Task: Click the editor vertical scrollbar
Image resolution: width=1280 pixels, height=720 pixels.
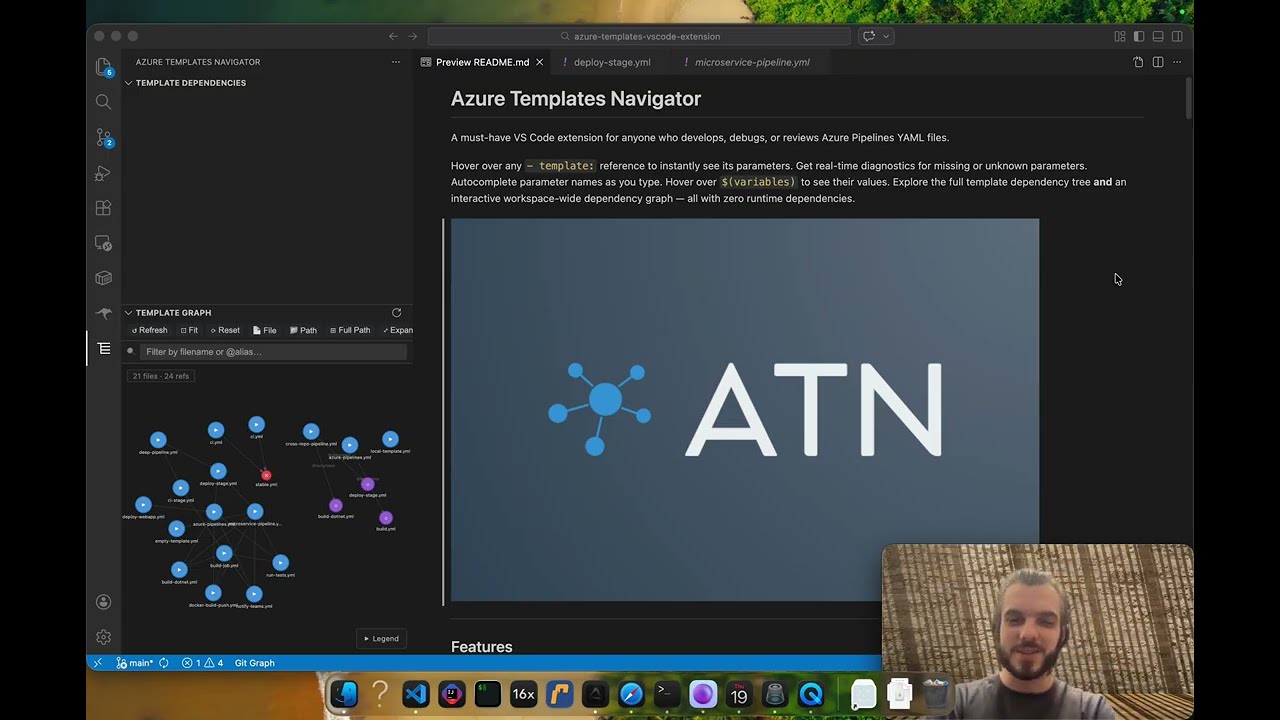Action: tap(1188, 98)
